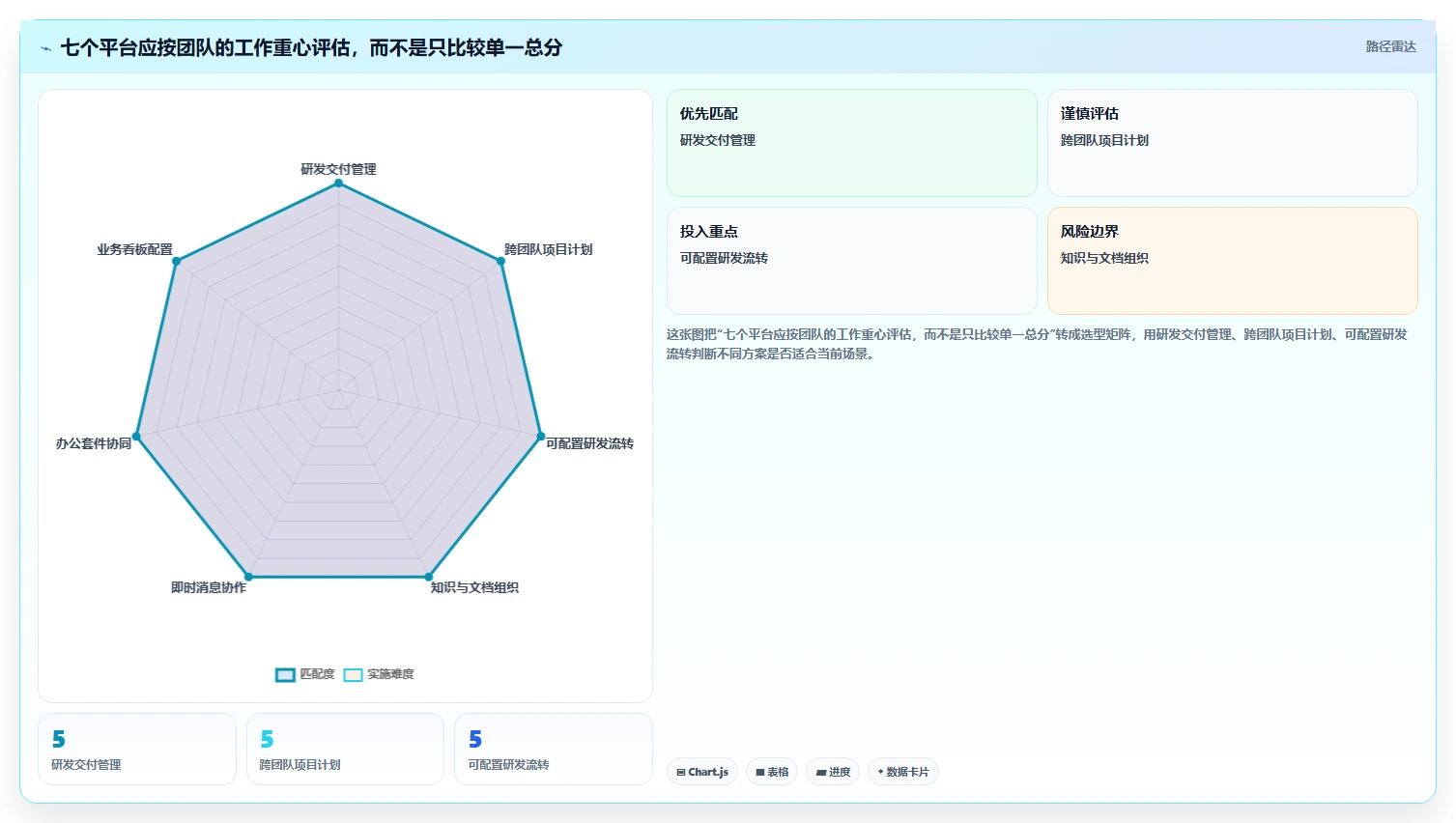Screen dimensions: 1456x823
Task: Click the description paragraph starting 这张图把
Action: pos(1037,344)
